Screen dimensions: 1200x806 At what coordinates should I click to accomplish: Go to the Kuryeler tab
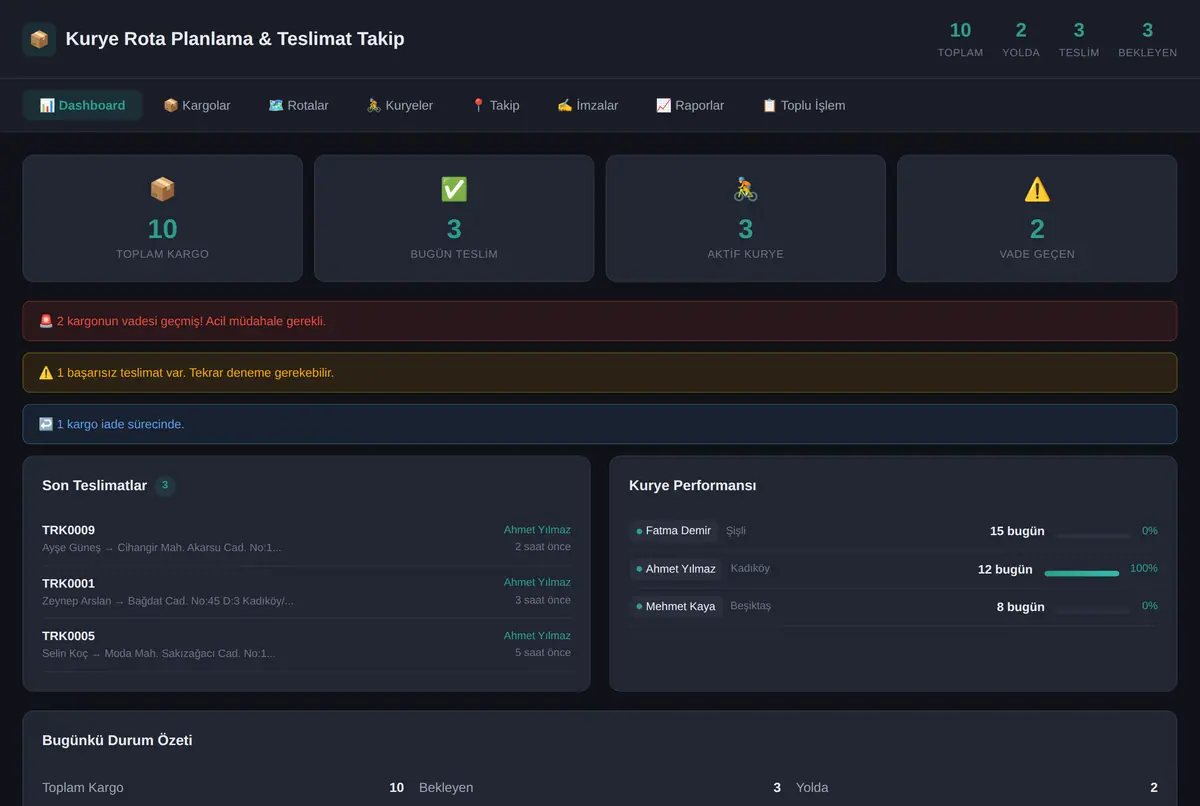pyautogui.click(x=399, y=105)
